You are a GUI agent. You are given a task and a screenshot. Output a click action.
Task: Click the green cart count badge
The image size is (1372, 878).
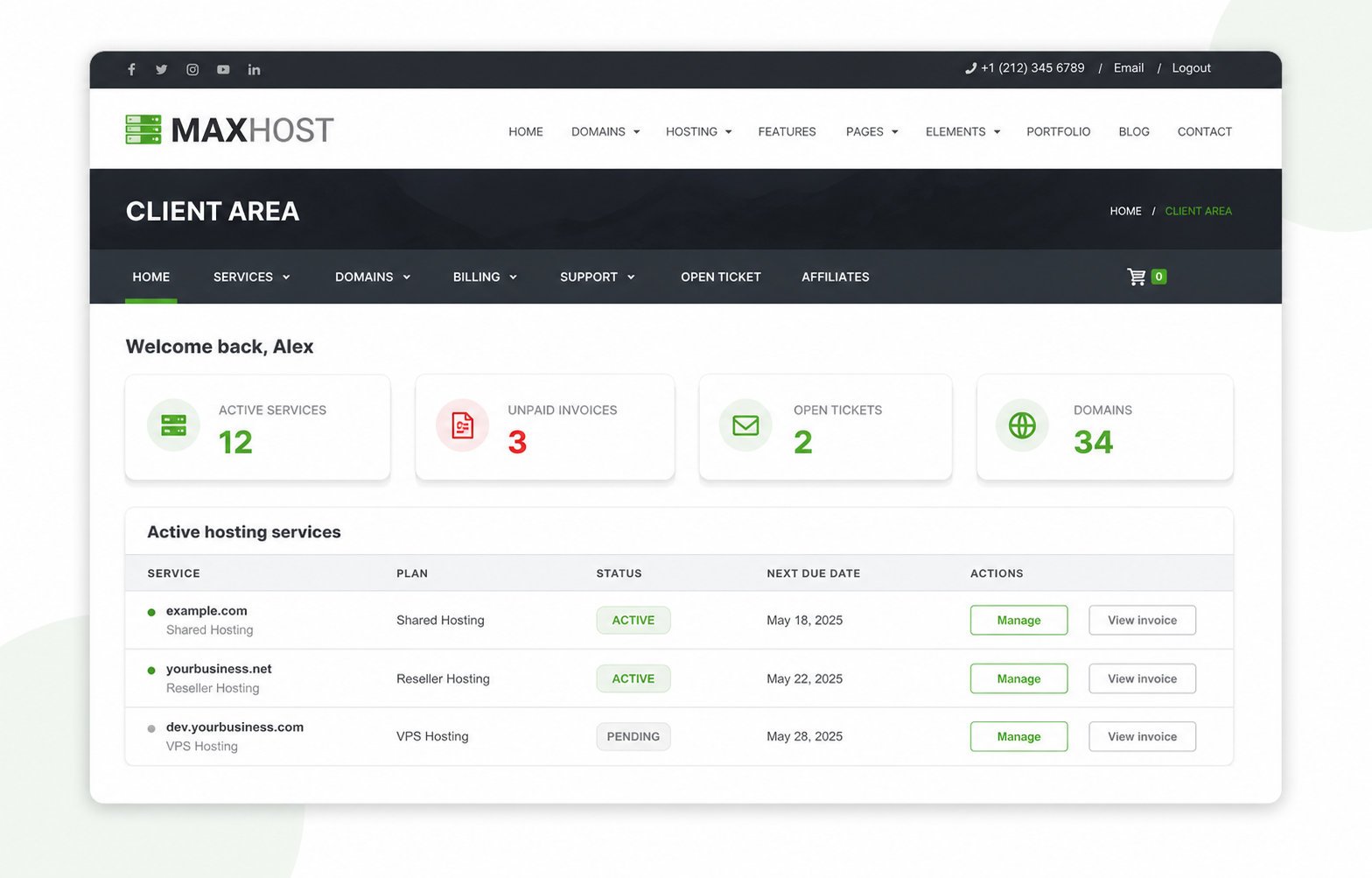coord(1158,277)
